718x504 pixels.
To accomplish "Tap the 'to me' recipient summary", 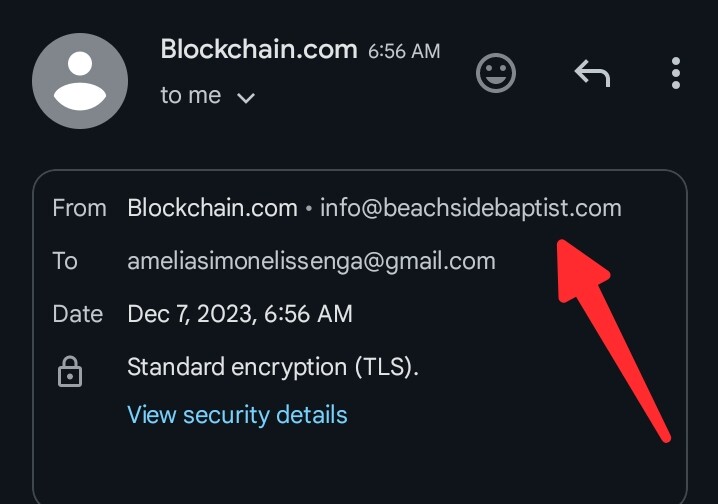I will tap(190, 95).
